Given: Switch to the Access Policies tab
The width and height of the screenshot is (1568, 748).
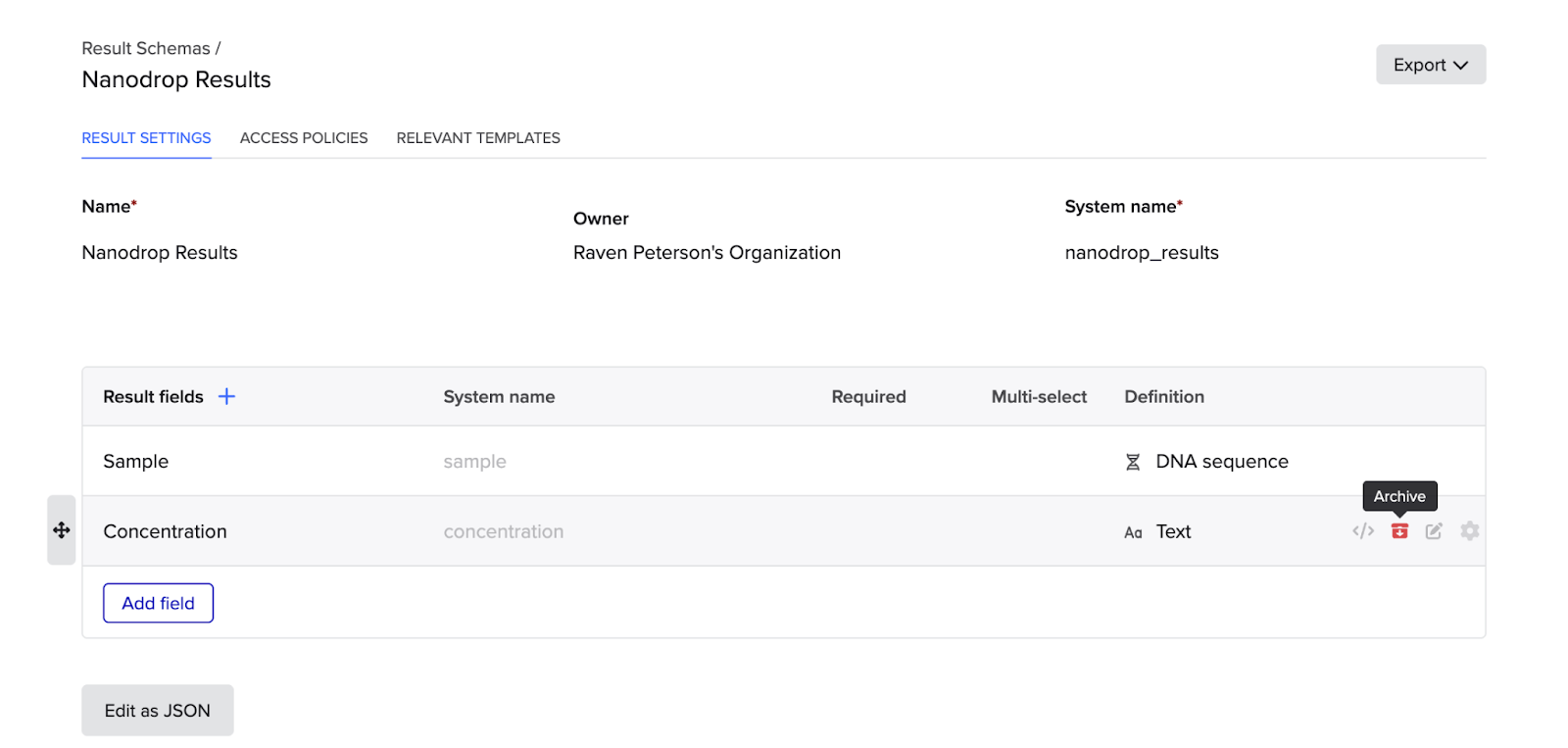Looking at the screenshot, I should click(304, 138).
